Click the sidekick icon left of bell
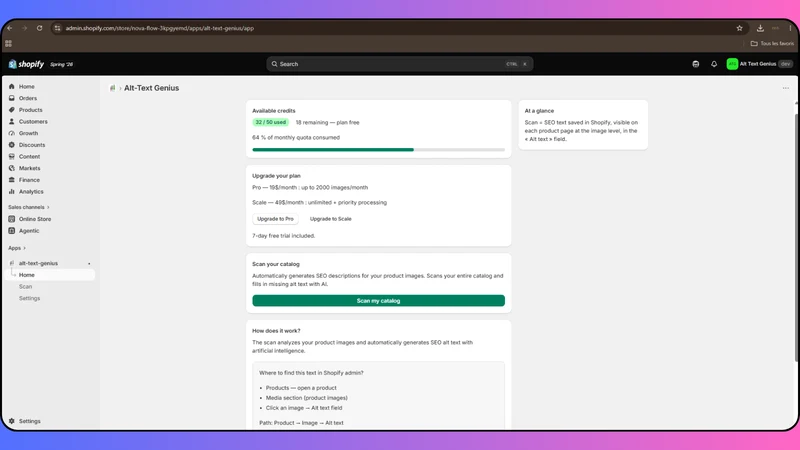This screenshot has width=800, height=450. click(x=695, y=64)
